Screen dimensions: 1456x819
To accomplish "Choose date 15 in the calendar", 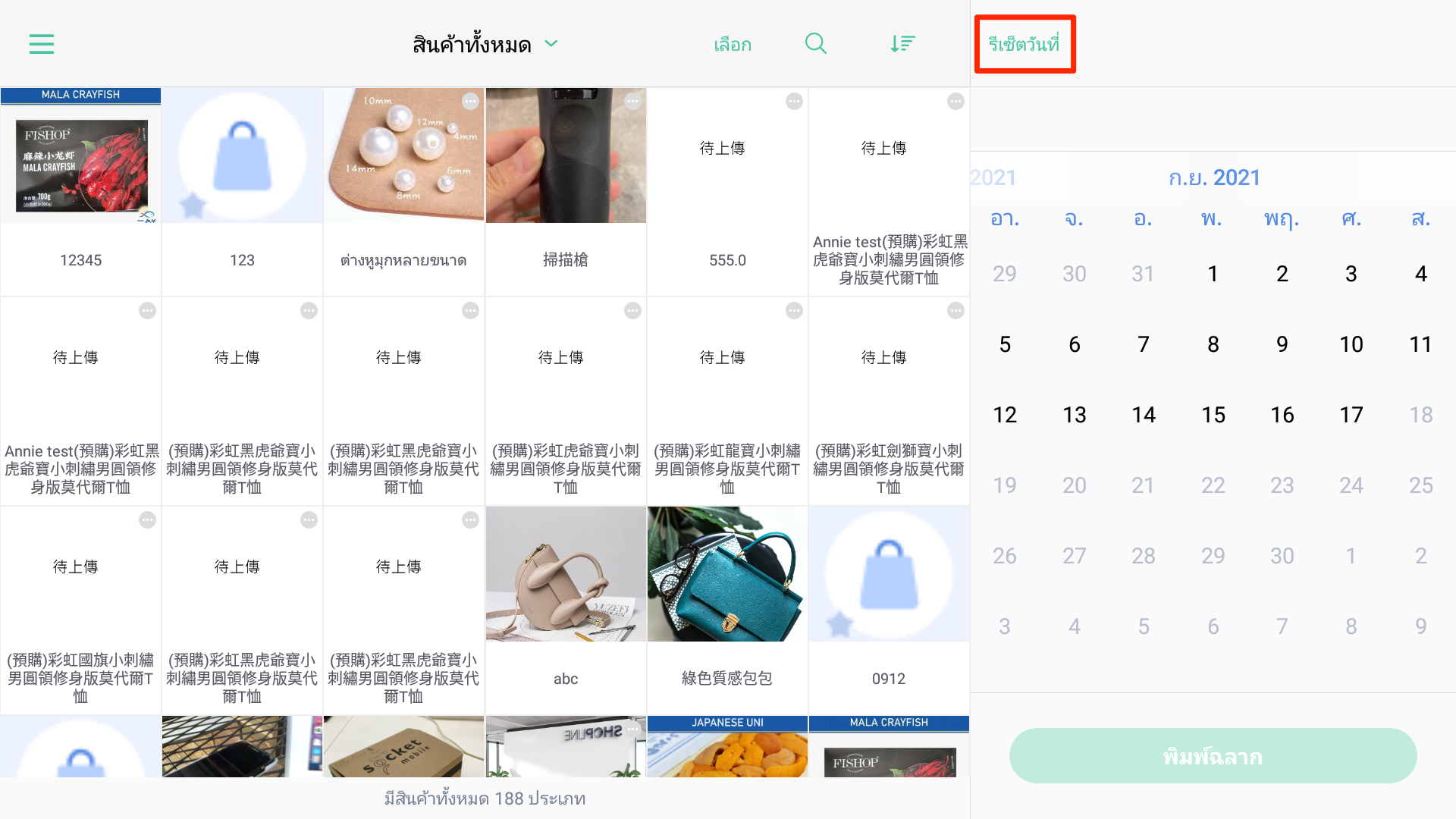I will coord(1213,415).
